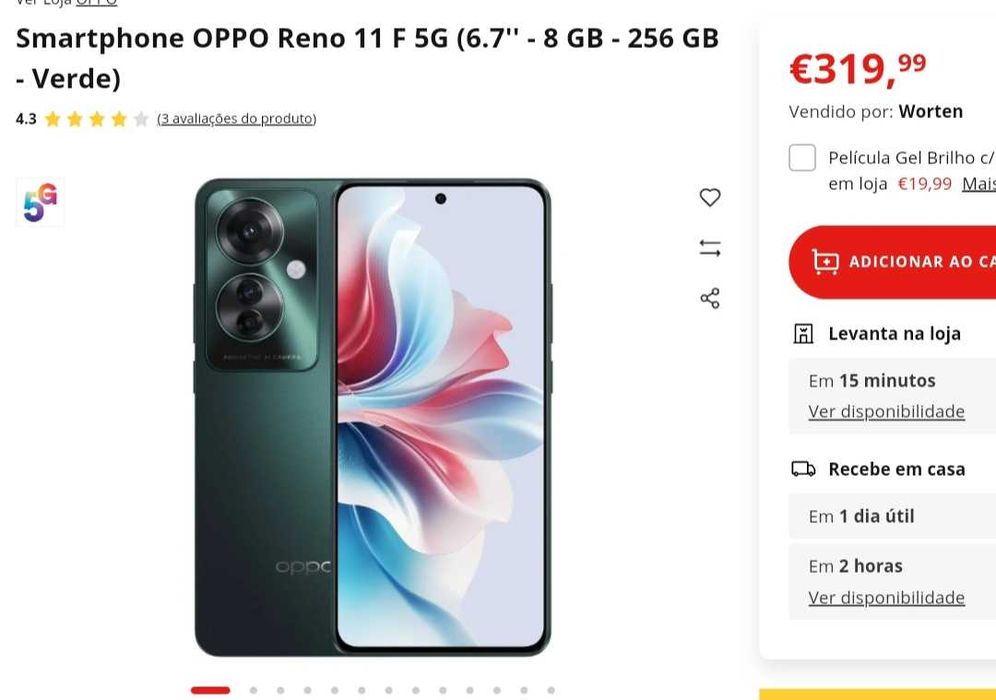The height and width of the screenshot is (700, 996).
Task: Click the 5G badge icon
Action: pyautogui.click(x=40, y=203)
